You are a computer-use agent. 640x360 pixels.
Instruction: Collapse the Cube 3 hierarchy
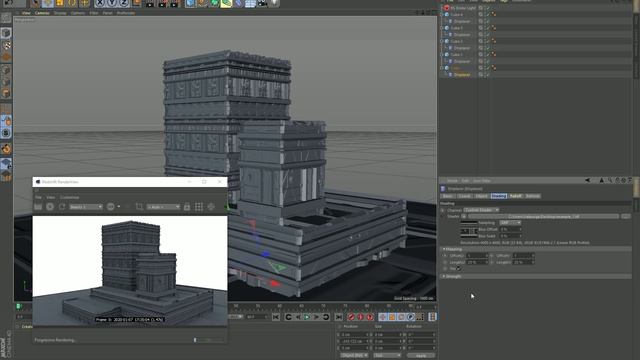tap(442, 28)
